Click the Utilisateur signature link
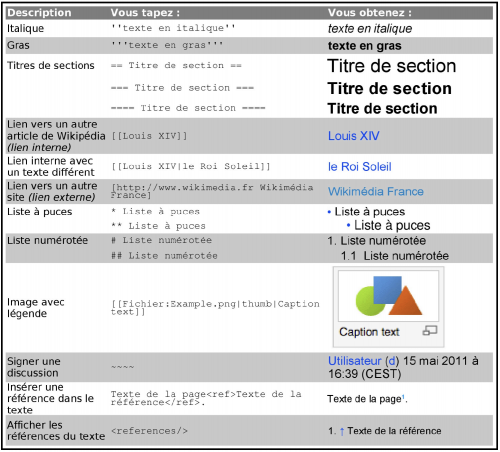This screenshot has height=452, width=500. click(354, 361)
